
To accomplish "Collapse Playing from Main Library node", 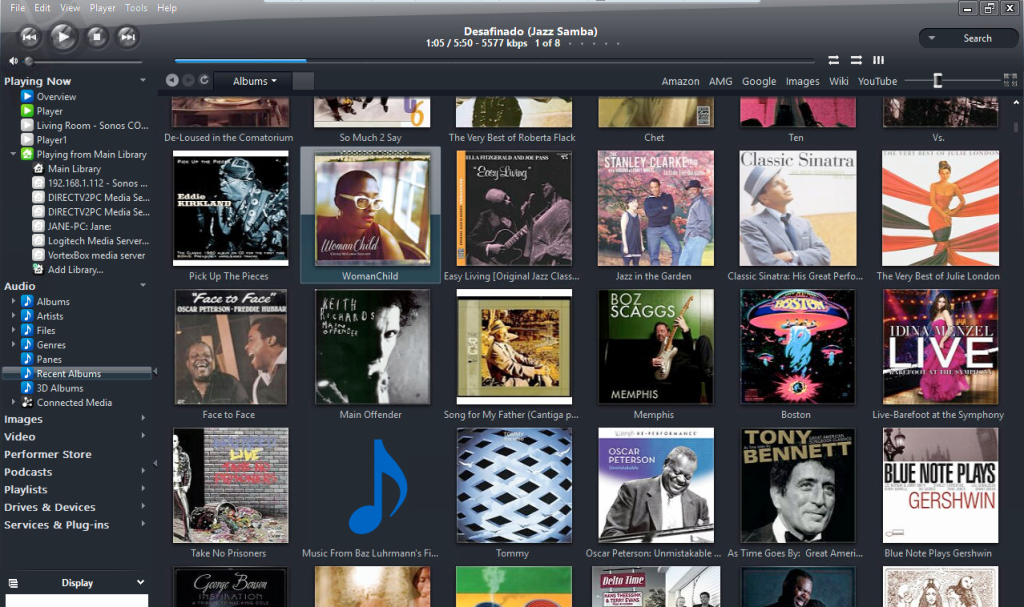I will 13,154.
